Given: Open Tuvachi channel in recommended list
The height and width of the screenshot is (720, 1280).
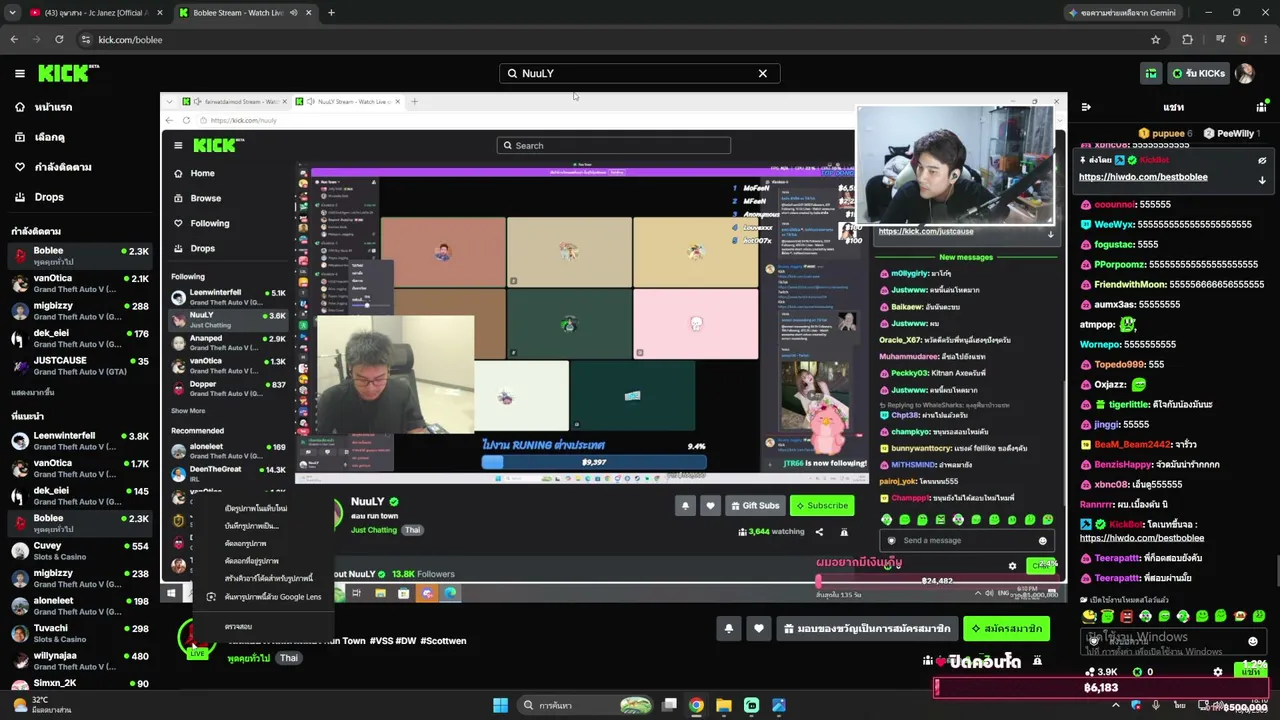Looking at the screenshot, I should pyautogui.click(x=80, y=633).
